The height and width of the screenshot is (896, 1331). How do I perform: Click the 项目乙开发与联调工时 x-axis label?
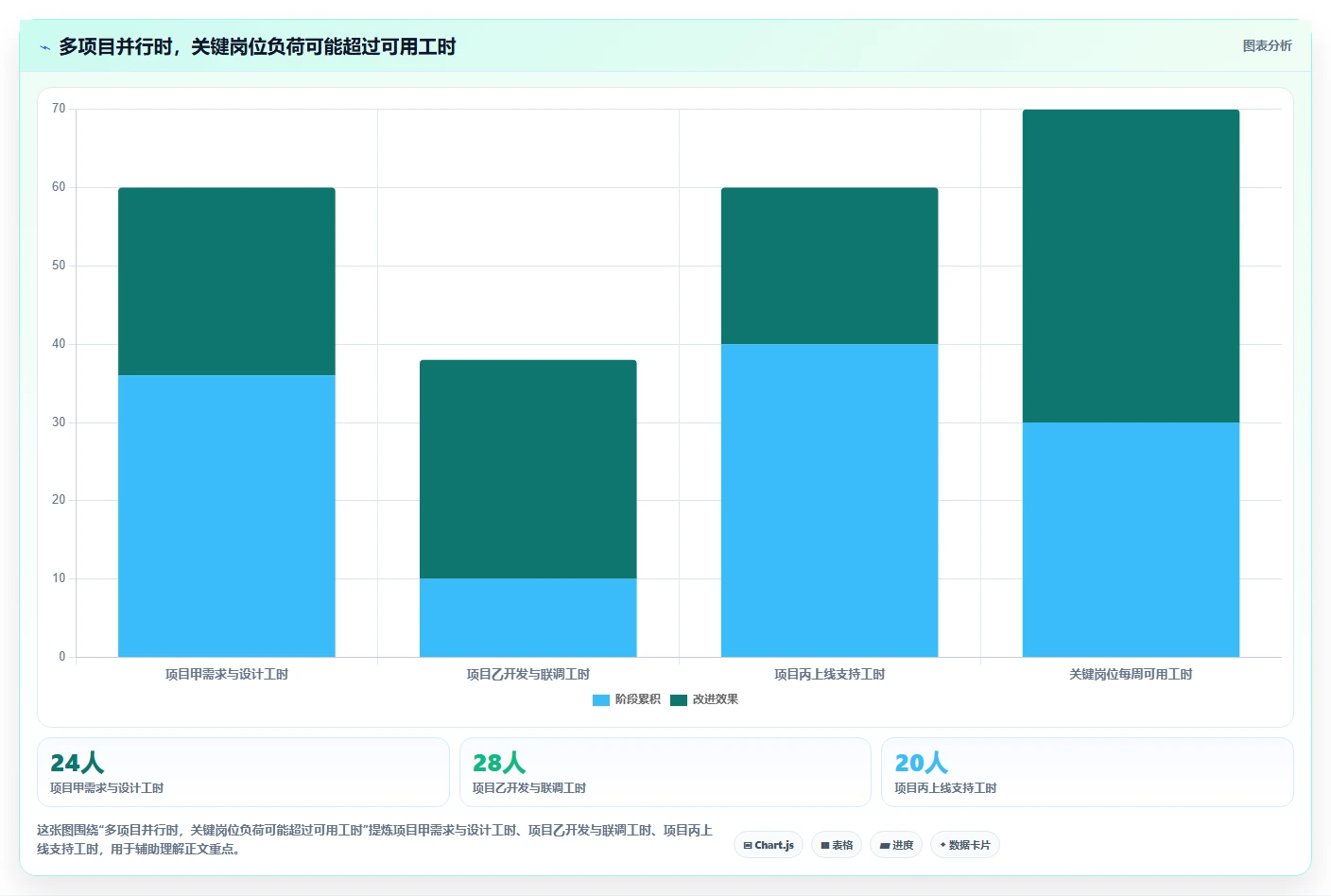click(x=528, y=674)
